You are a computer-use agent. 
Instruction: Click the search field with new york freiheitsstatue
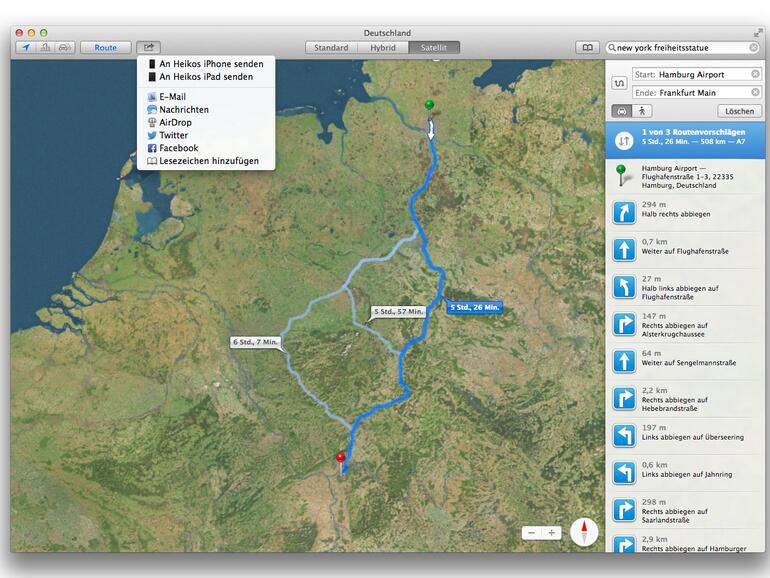coord(683,48)
